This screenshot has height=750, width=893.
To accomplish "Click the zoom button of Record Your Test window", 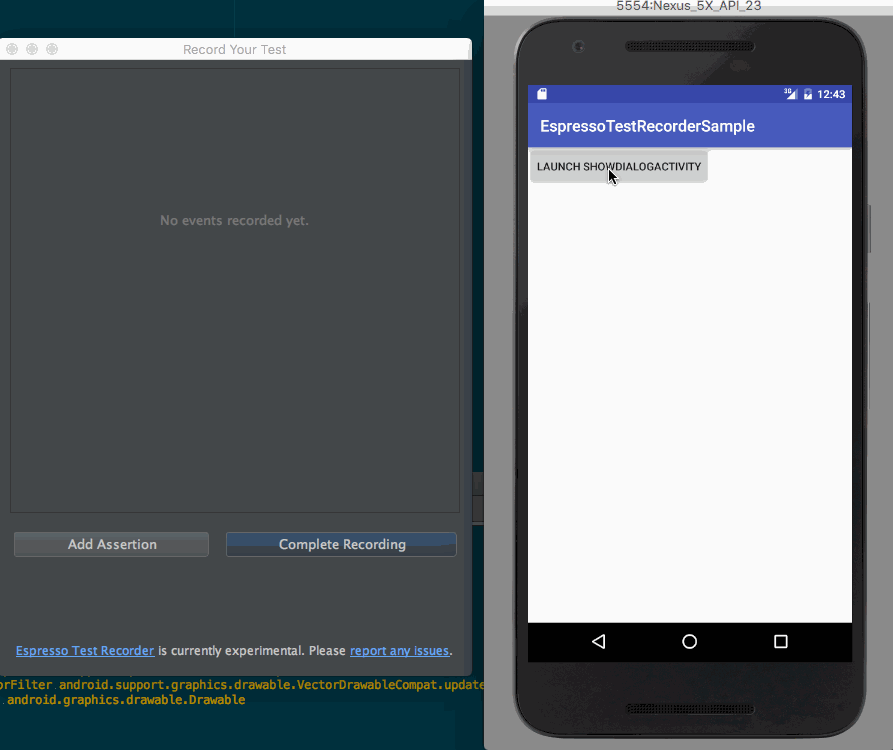I will [52, 49].
